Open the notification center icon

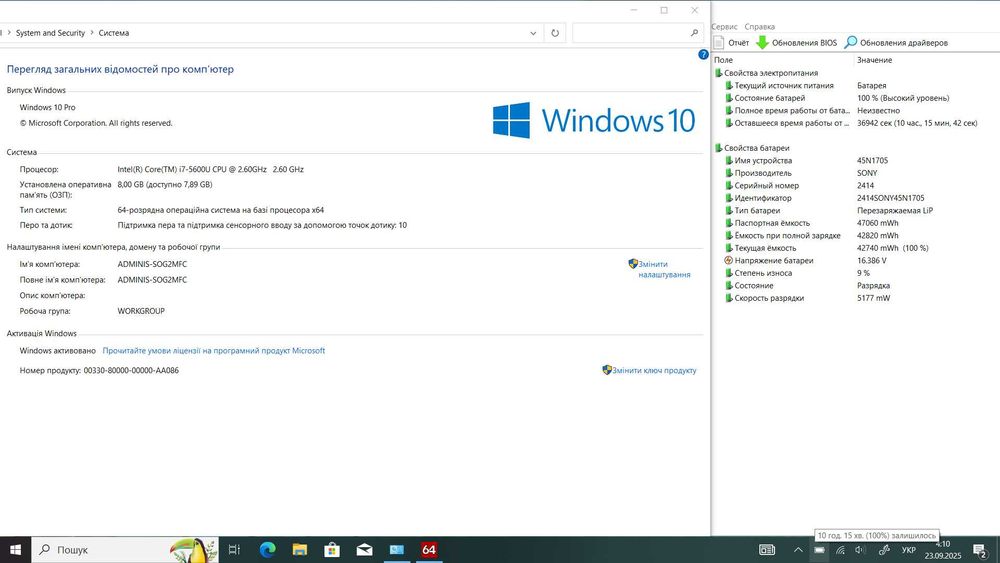click(981, 550)
